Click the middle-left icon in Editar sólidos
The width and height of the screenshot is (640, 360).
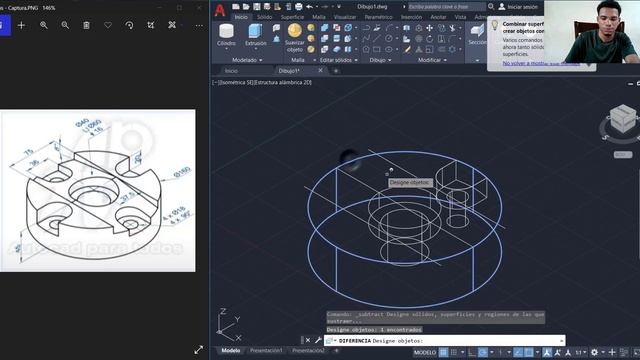[324, 39]
